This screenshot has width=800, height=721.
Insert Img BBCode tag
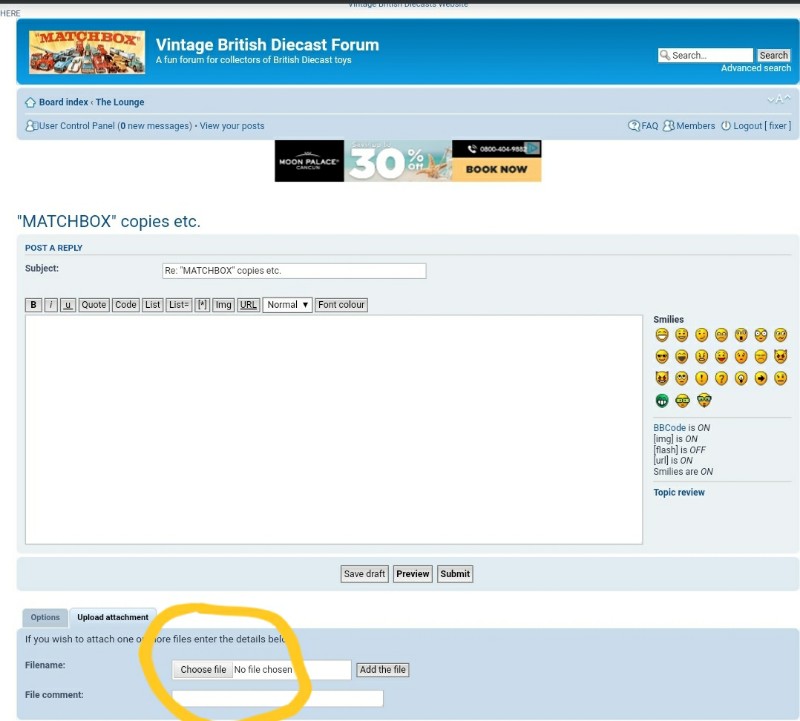tap(223, 305)
